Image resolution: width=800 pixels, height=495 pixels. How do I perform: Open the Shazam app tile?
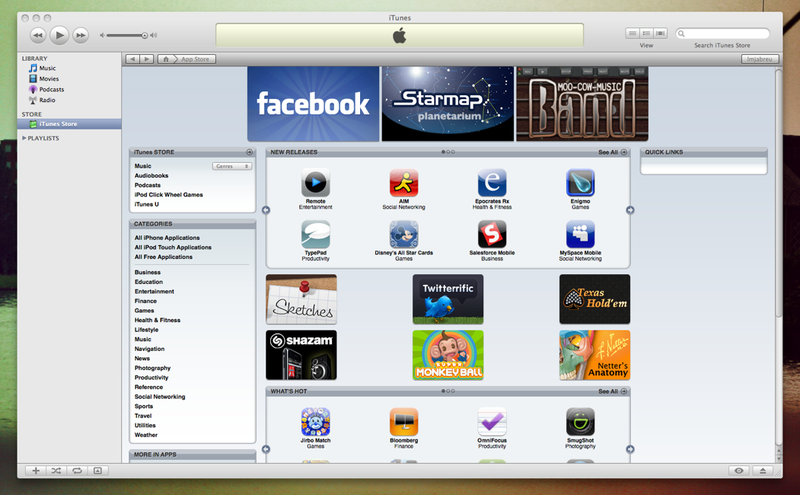click(301, 355)
